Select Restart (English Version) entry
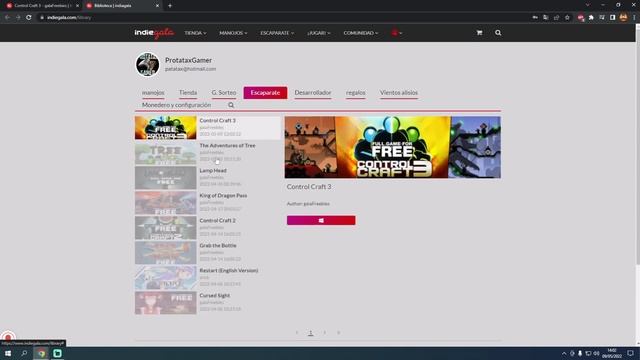640x360 pixels. click(x=208, y=278)
